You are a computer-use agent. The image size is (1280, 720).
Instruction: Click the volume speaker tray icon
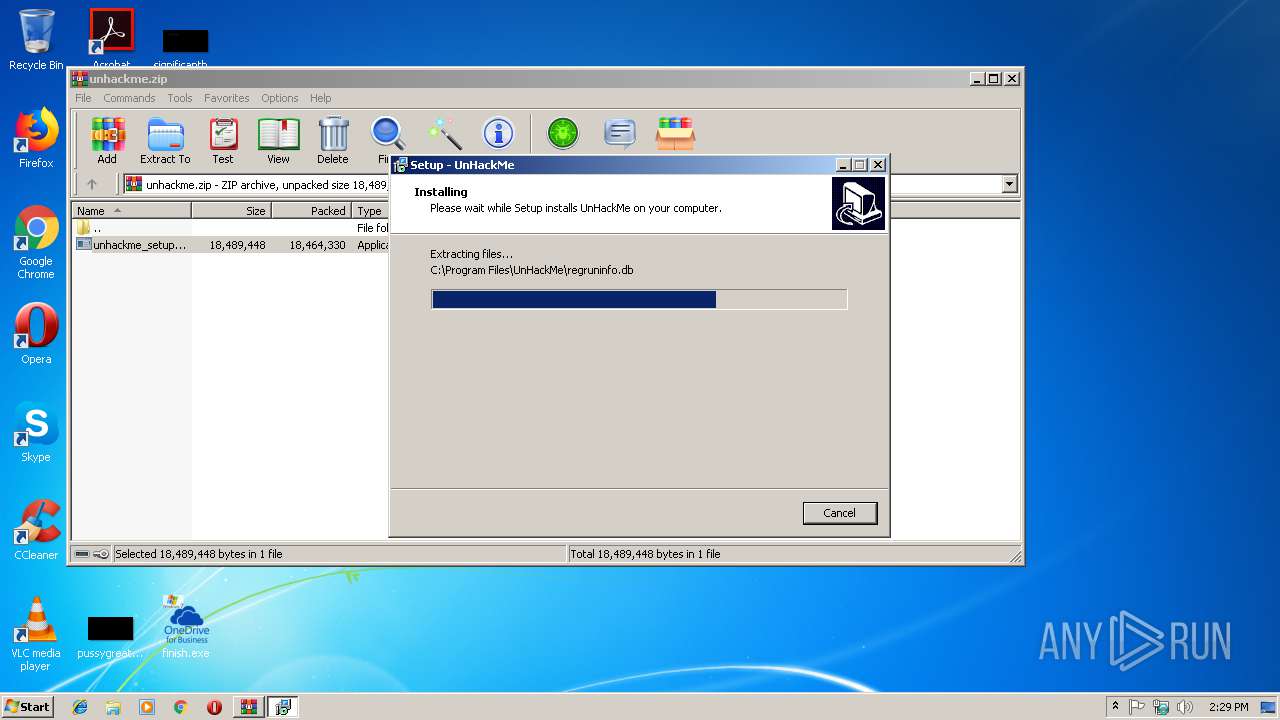[x=1185, y=707]
